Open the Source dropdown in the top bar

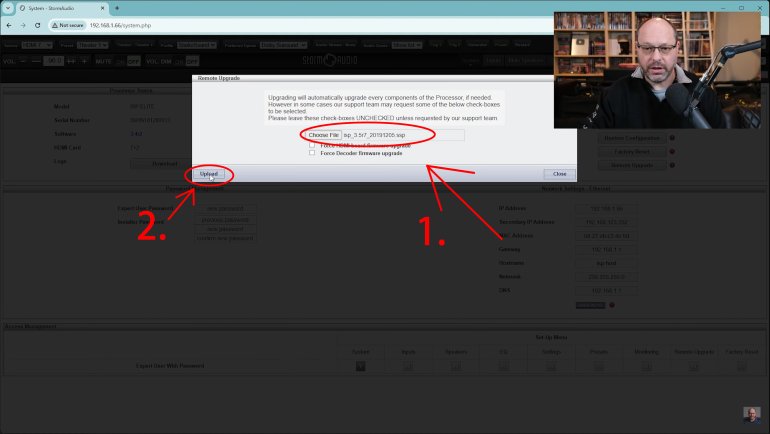[39, 45]
